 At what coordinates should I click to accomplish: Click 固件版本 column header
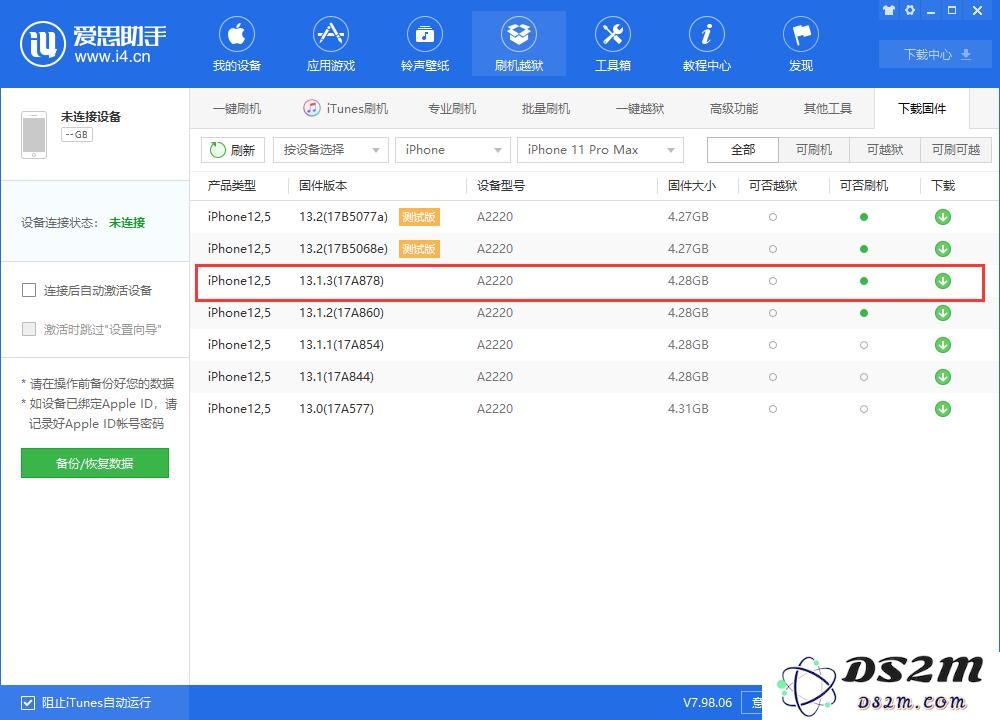(x=323, y=186)
